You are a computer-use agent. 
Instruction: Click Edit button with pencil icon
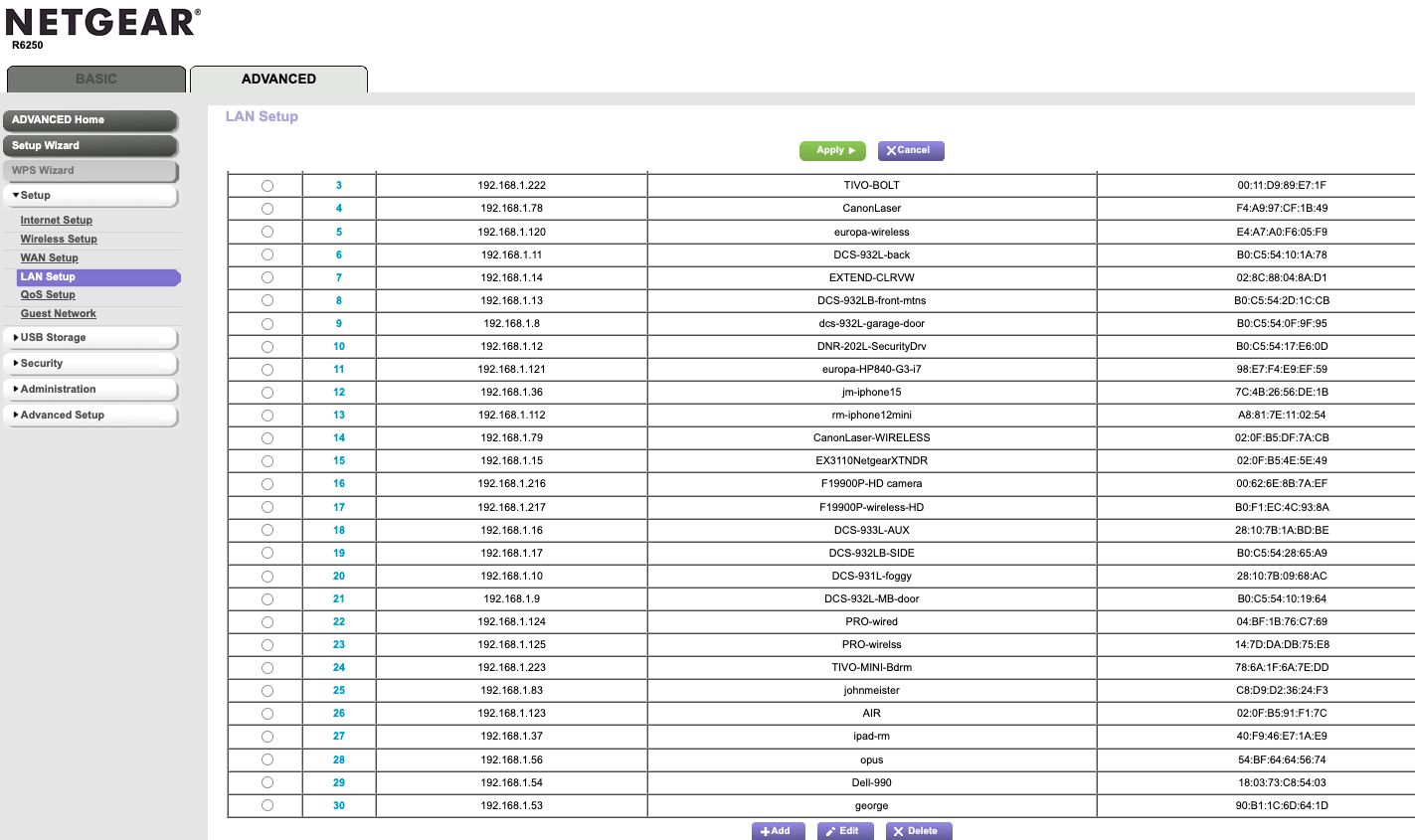click(845, 831)
